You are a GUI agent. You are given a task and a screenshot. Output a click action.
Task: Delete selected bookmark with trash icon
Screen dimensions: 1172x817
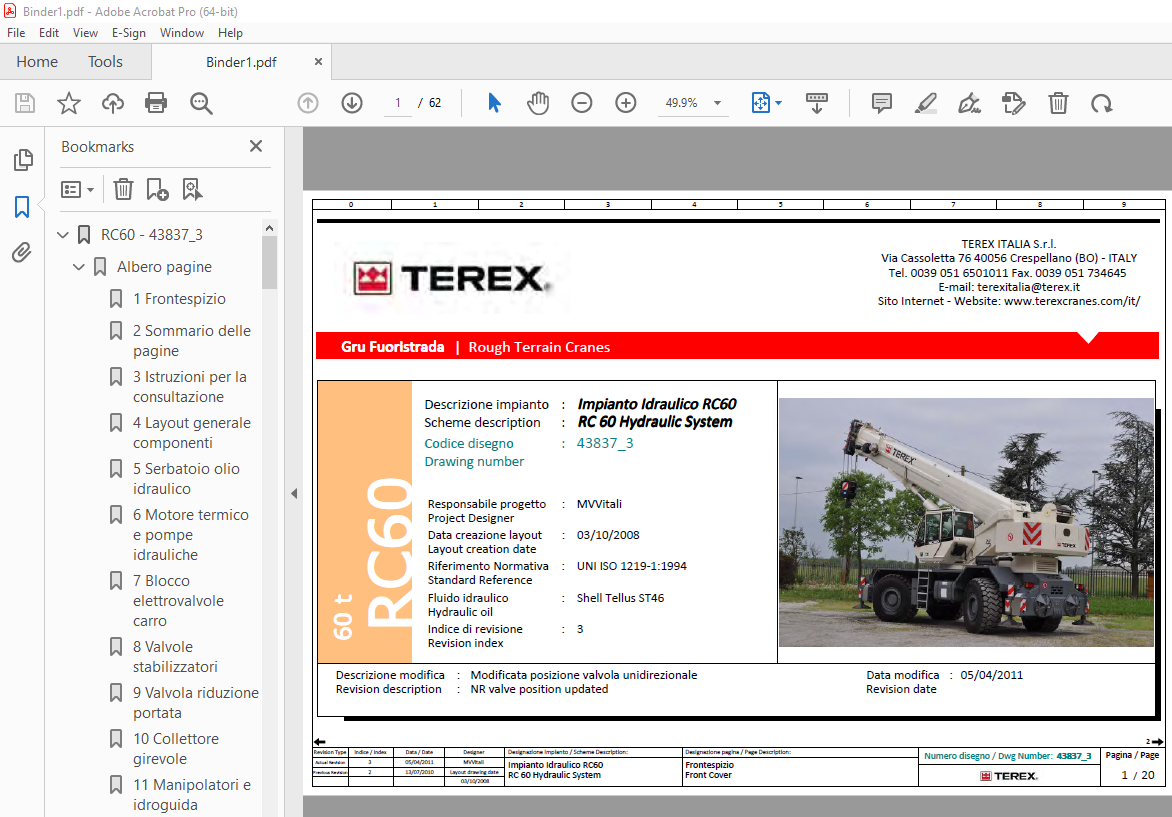(x=123, y=189)
